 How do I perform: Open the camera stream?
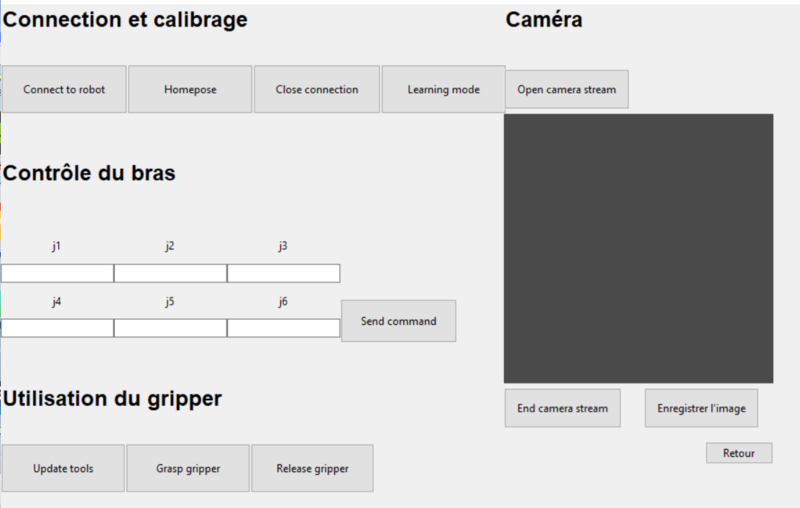tap(566, 90)
